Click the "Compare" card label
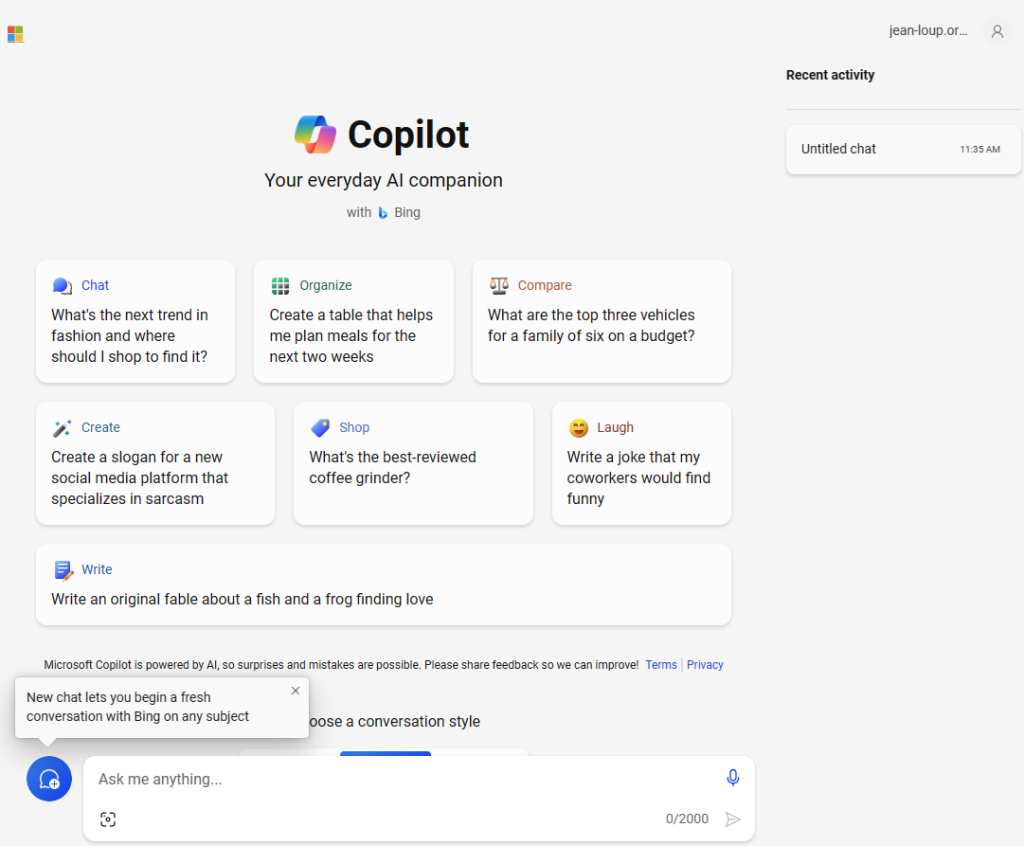This screenshot has width=1024, height=846. (x=545, y=285)
